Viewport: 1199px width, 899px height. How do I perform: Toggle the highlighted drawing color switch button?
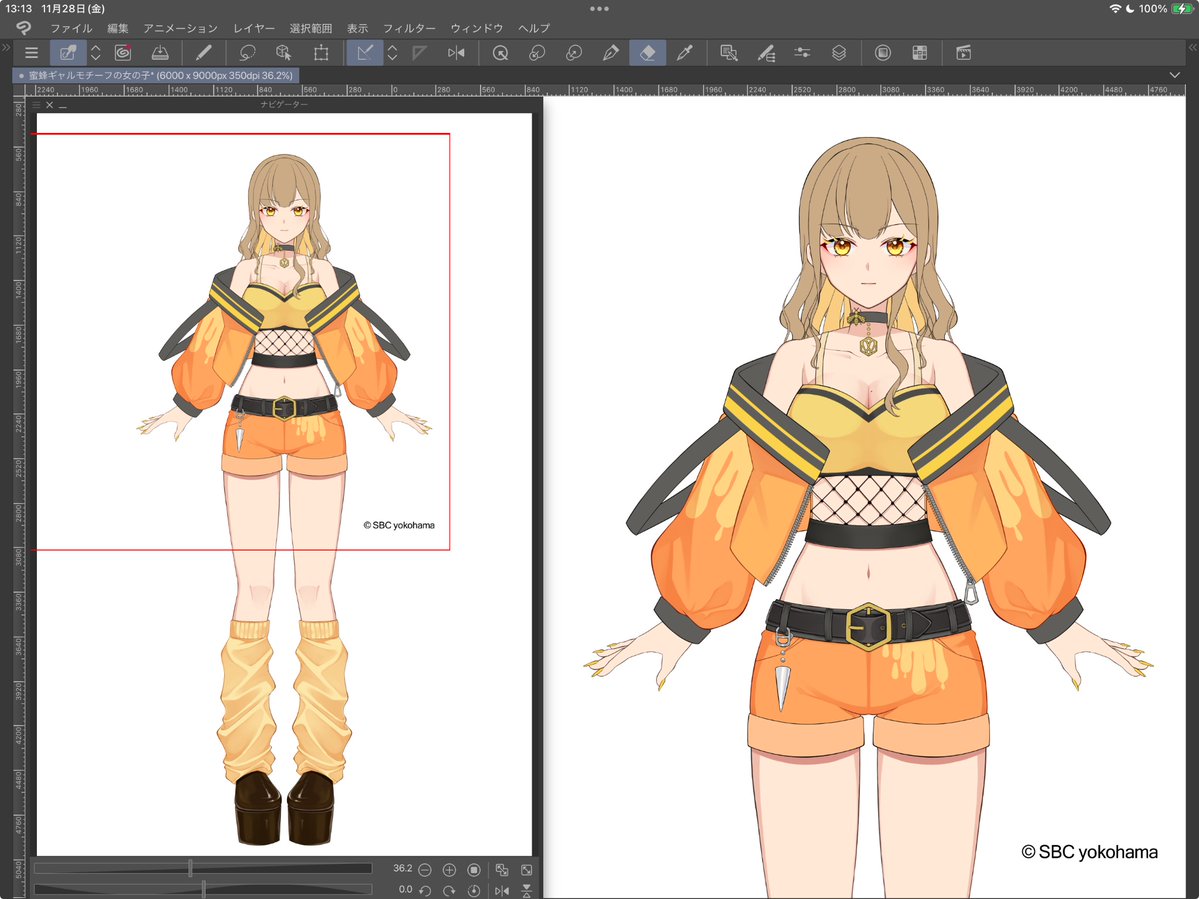(365, 53)
